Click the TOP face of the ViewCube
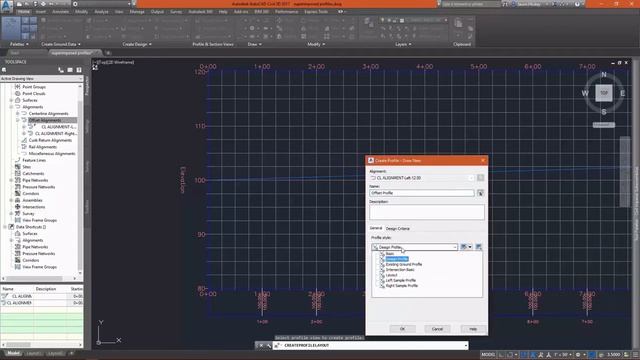 [x=604, y=93]
